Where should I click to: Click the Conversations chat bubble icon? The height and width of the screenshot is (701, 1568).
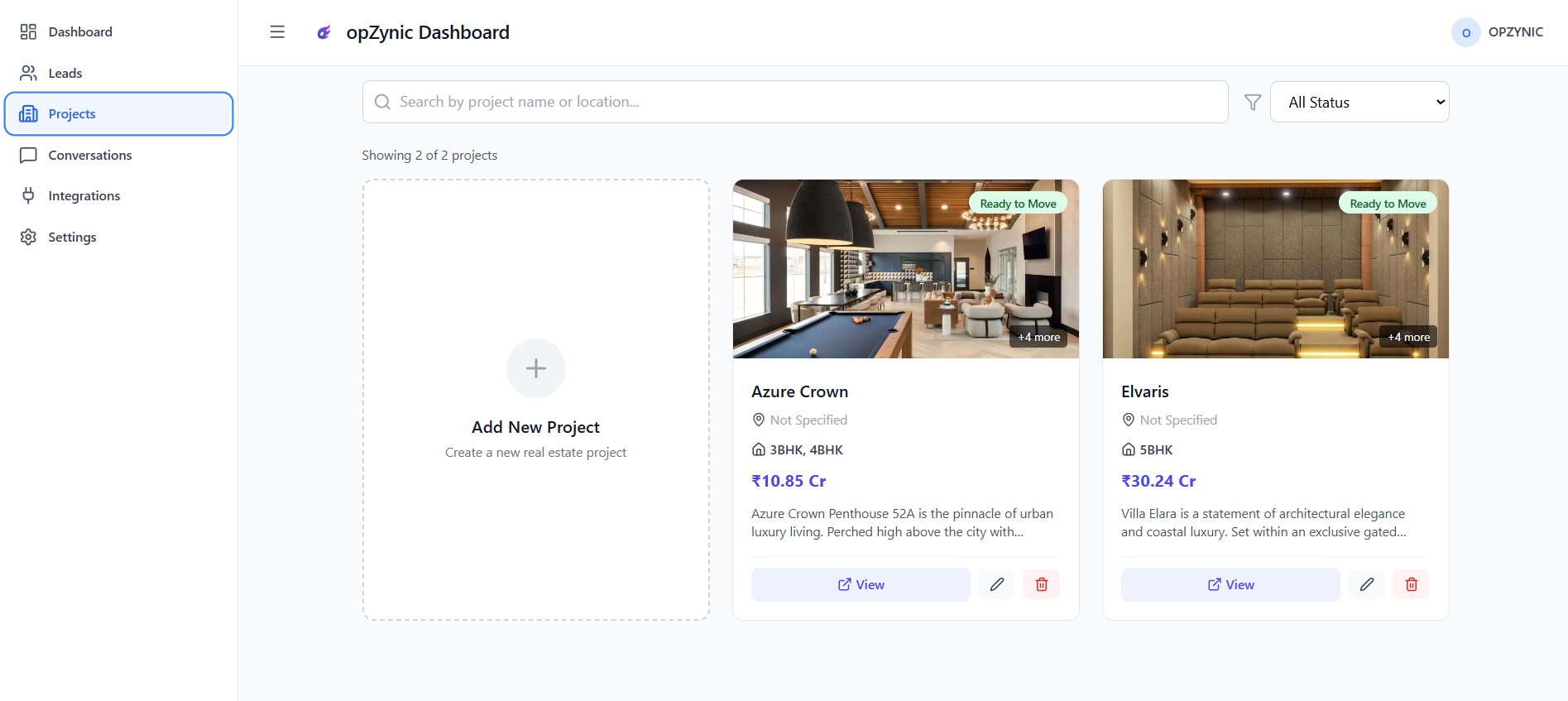pyautogui.click(x=28, y=155)
